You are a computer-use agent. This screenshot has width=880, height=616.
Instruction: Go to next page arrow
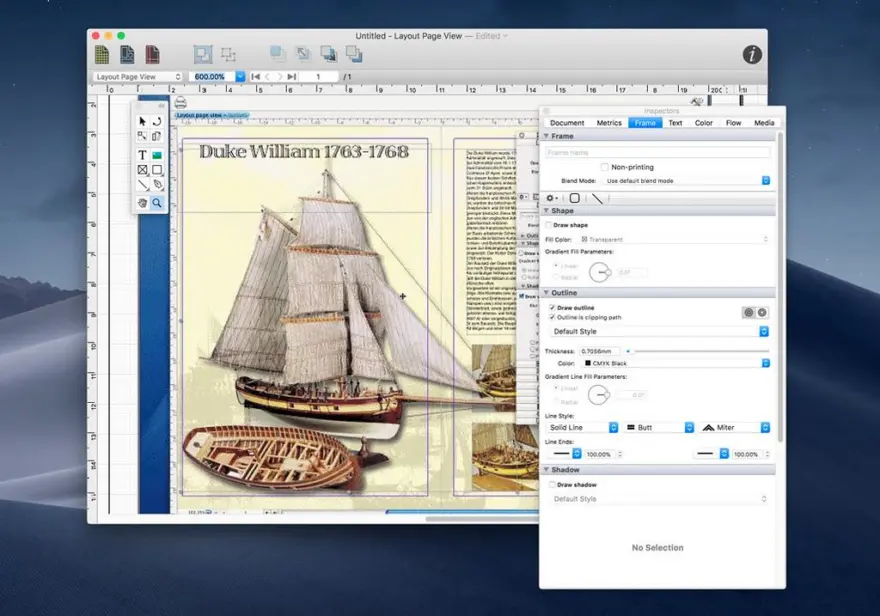pos(279,76)
